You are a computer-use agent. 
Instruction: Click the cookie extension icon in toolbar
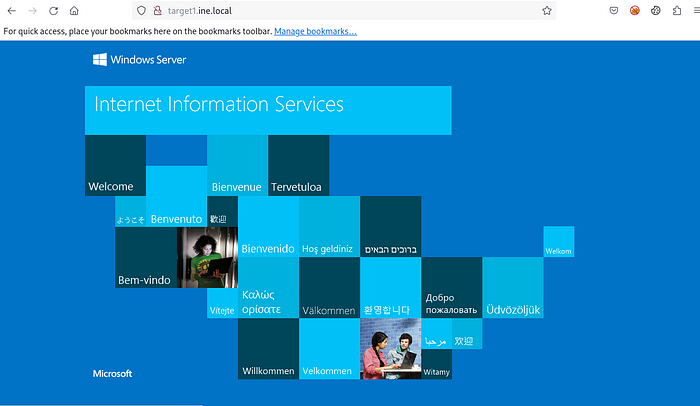(655, 11)
